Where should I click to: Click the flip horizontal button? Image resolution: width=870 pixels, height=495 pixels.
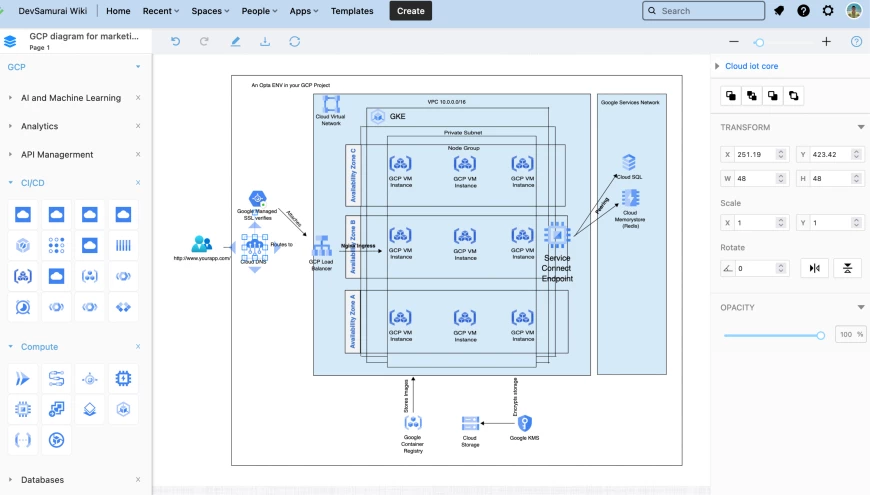[815, 268]
